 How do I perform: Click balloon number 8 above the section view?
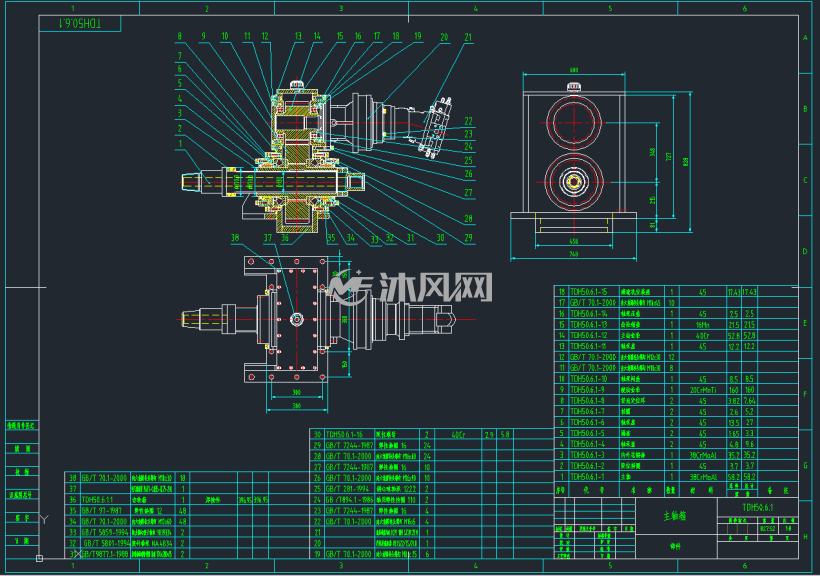point(179,36)
